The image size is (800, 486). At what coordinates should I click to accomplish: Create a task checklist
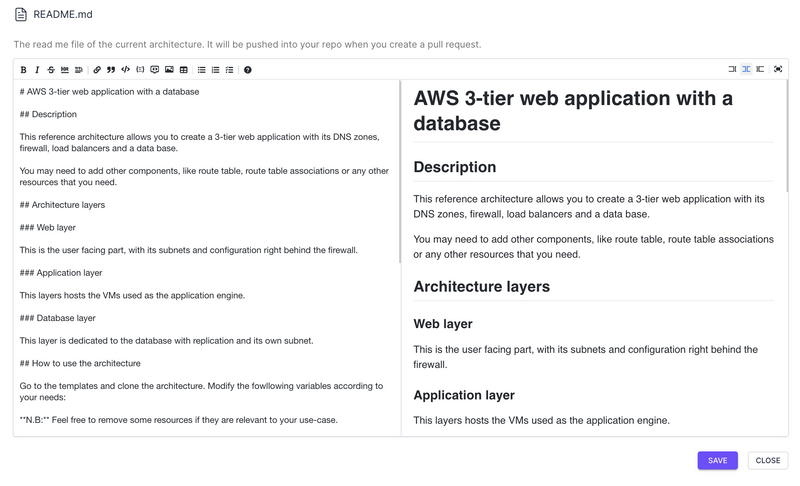[230, 70]
